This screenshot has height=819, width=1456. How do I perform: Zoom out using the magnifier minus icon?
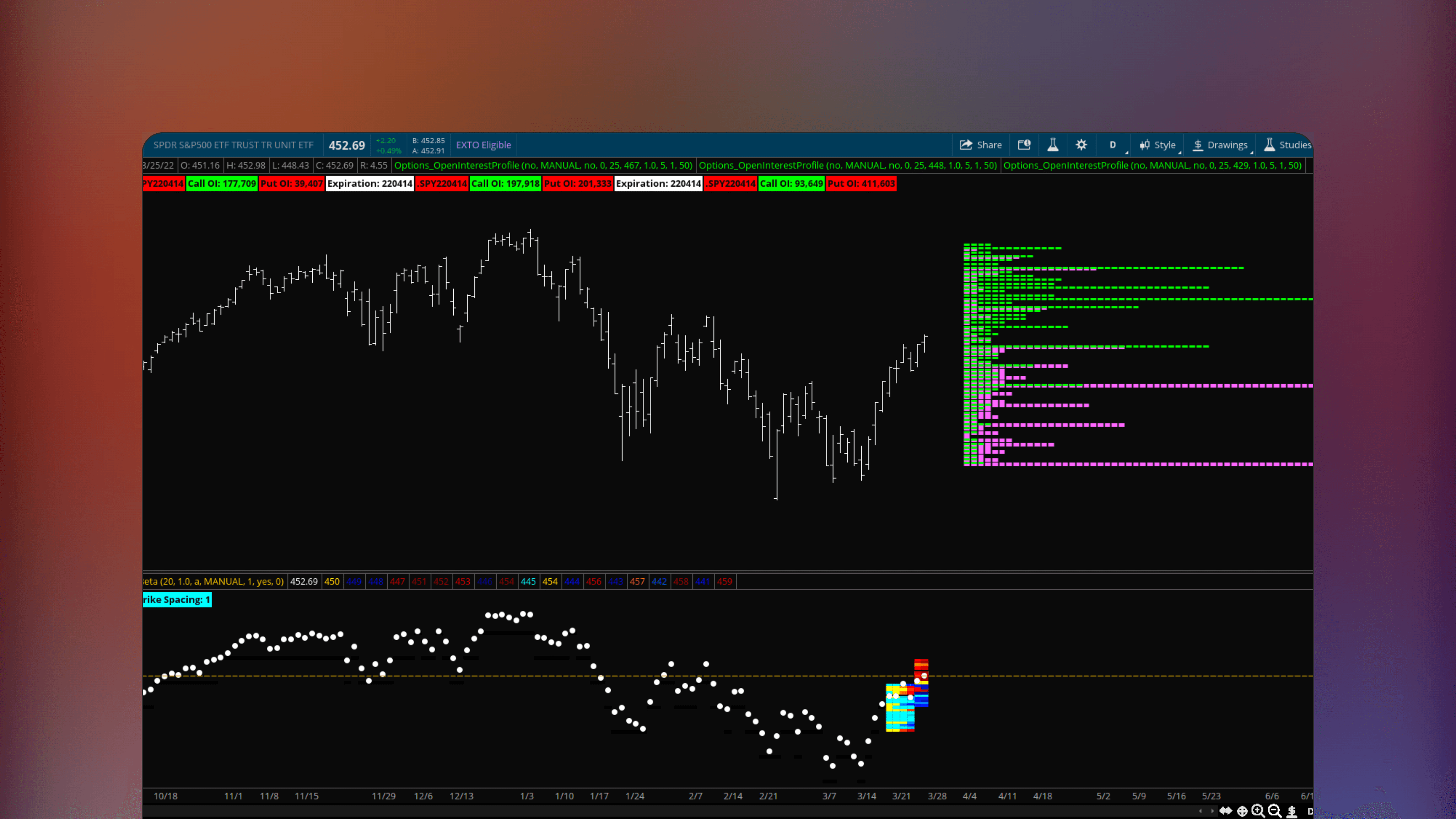[x=1273, y=811]
